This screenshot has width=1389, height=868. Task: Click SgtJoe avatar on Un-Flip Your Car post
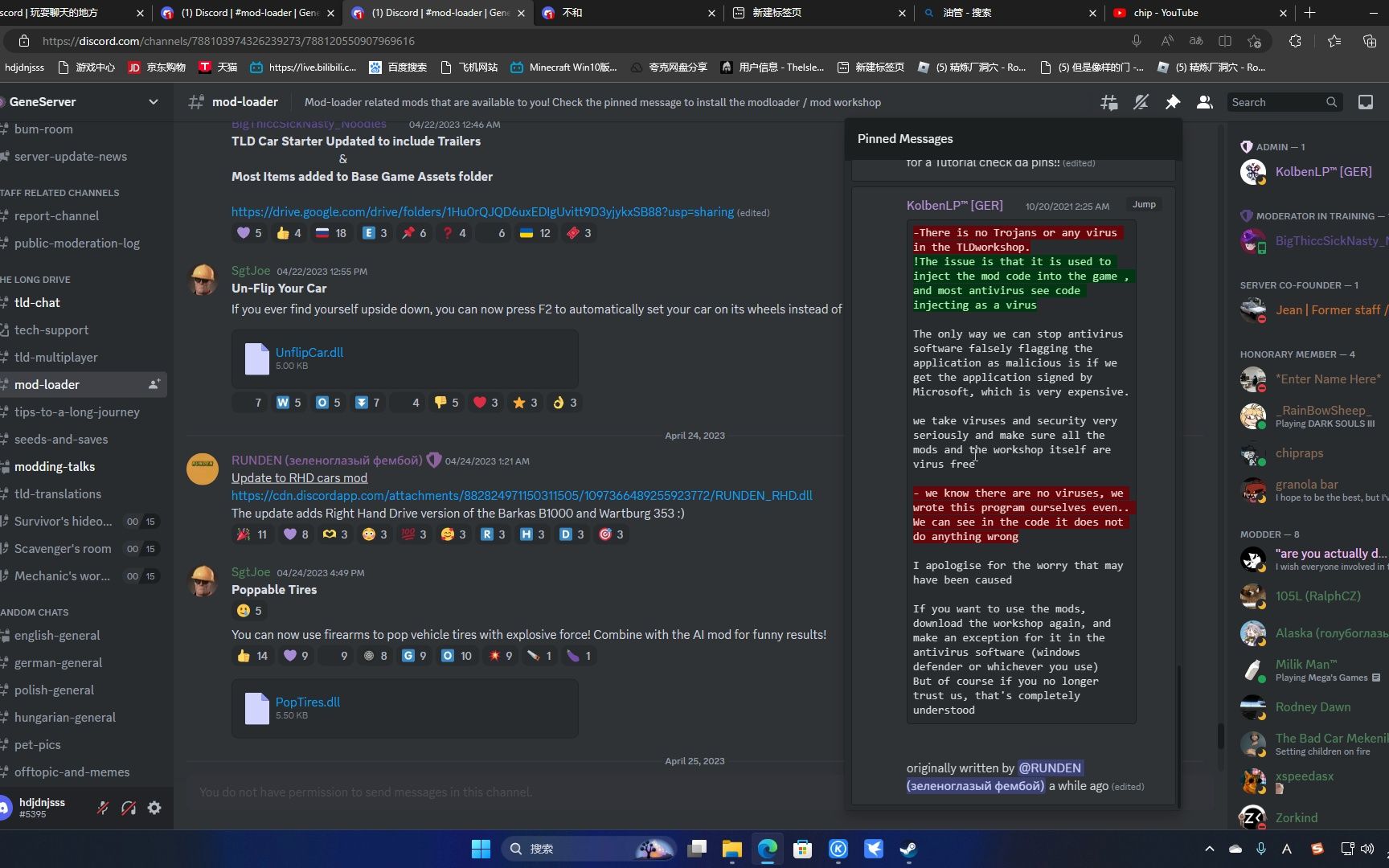(203, 279)
